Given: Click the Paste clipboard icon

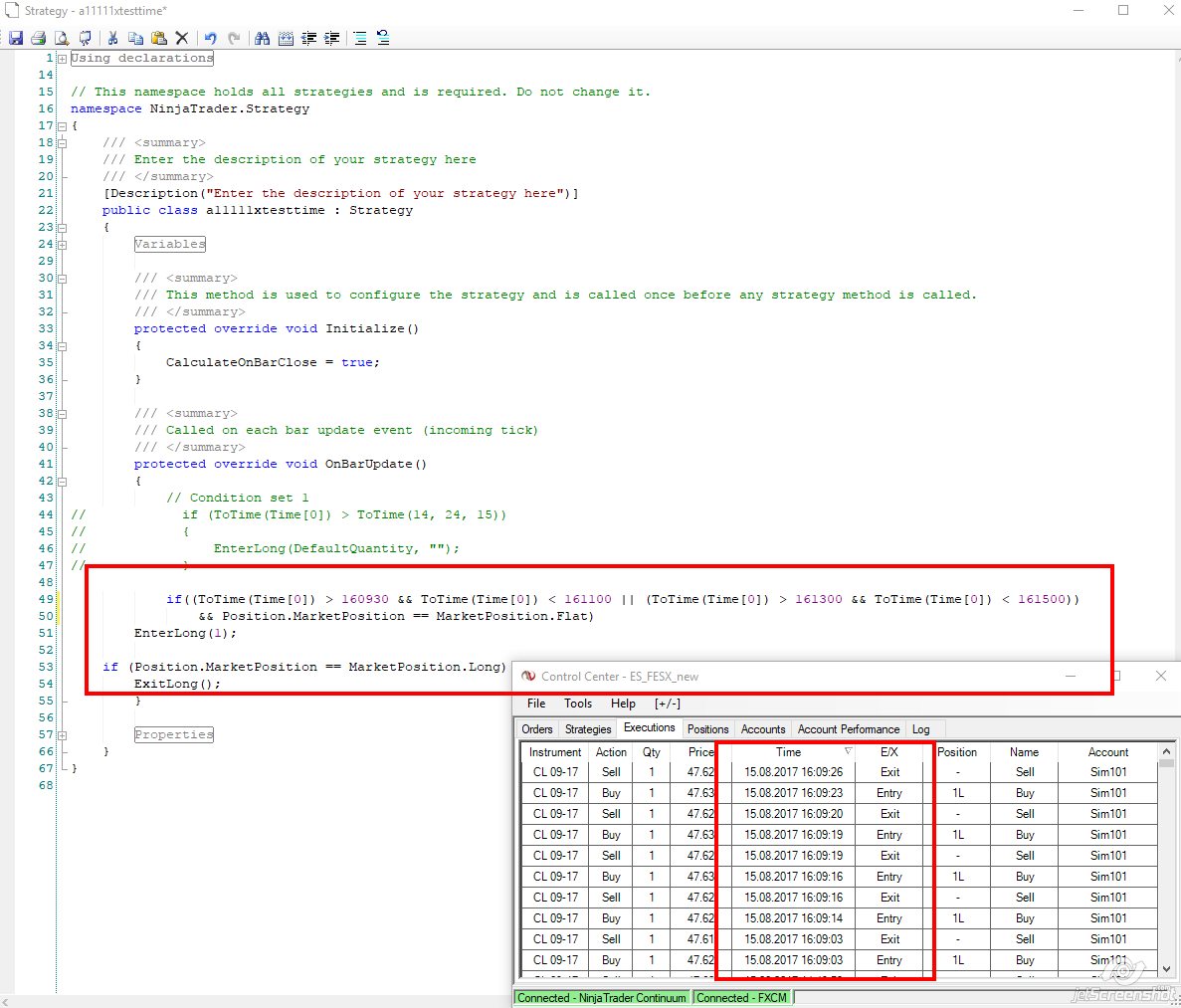Looking at the screenshot, I should pyautogui.click(x=158, y=38).
